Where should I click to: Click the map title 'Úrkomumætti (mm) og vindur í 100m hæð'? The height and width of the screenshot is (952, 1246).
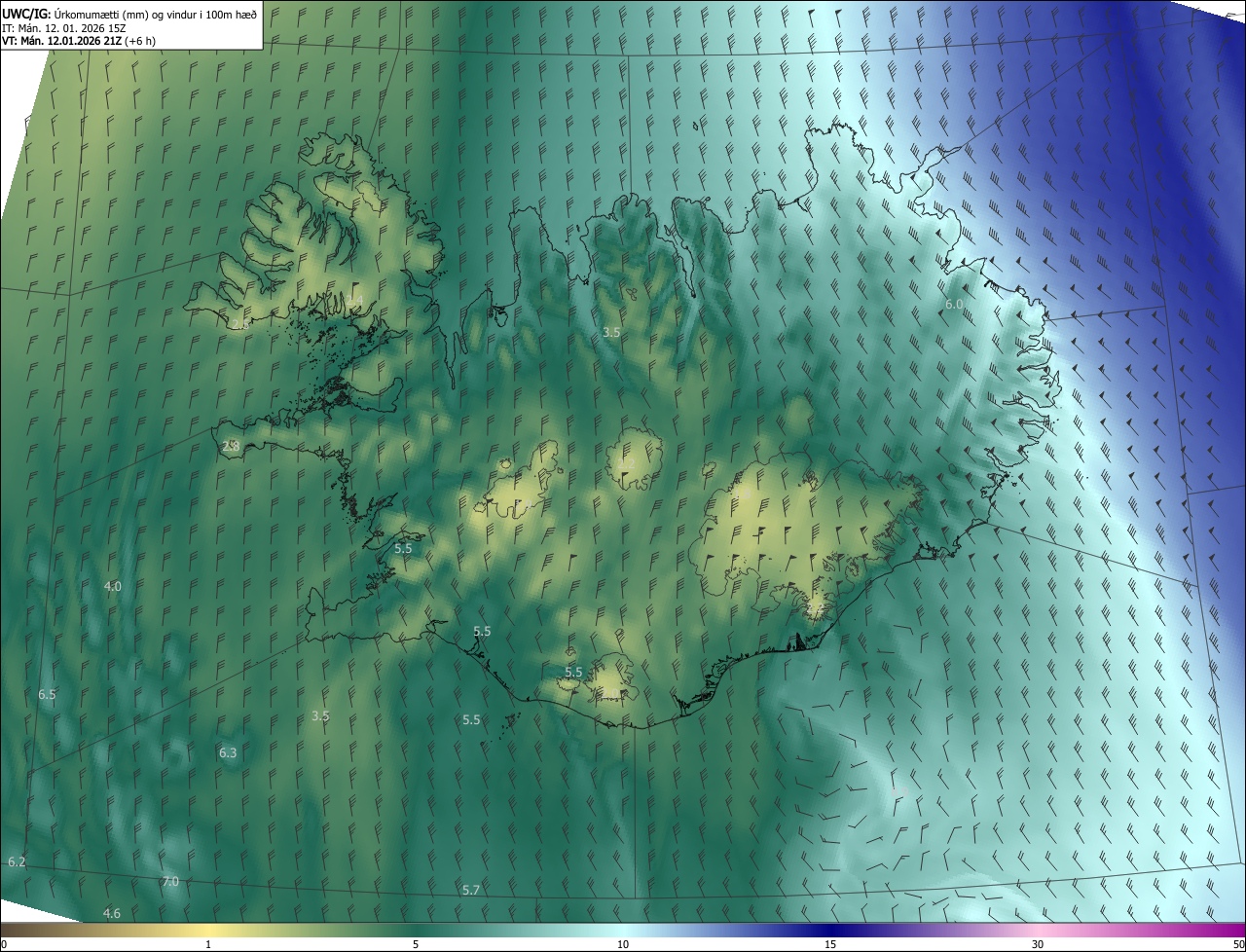(155, 14)
